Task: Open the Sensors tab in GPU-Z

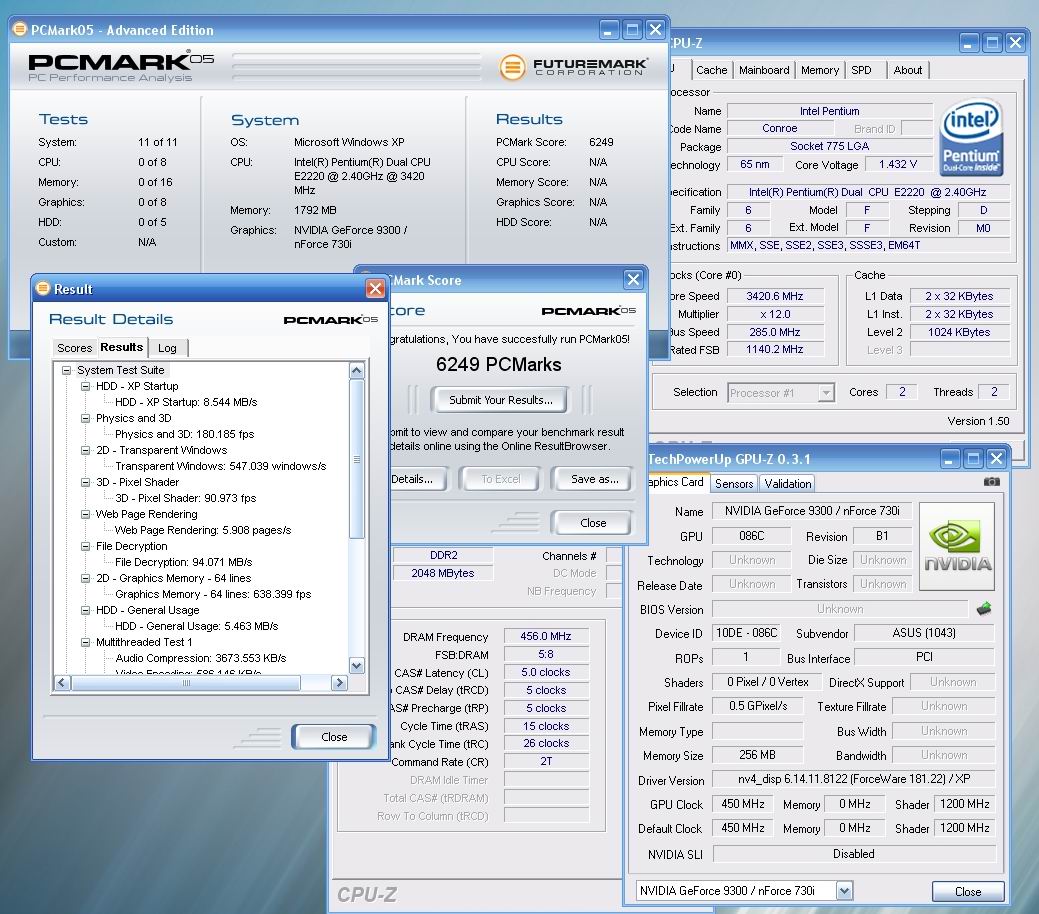Action: coord(734,484)
